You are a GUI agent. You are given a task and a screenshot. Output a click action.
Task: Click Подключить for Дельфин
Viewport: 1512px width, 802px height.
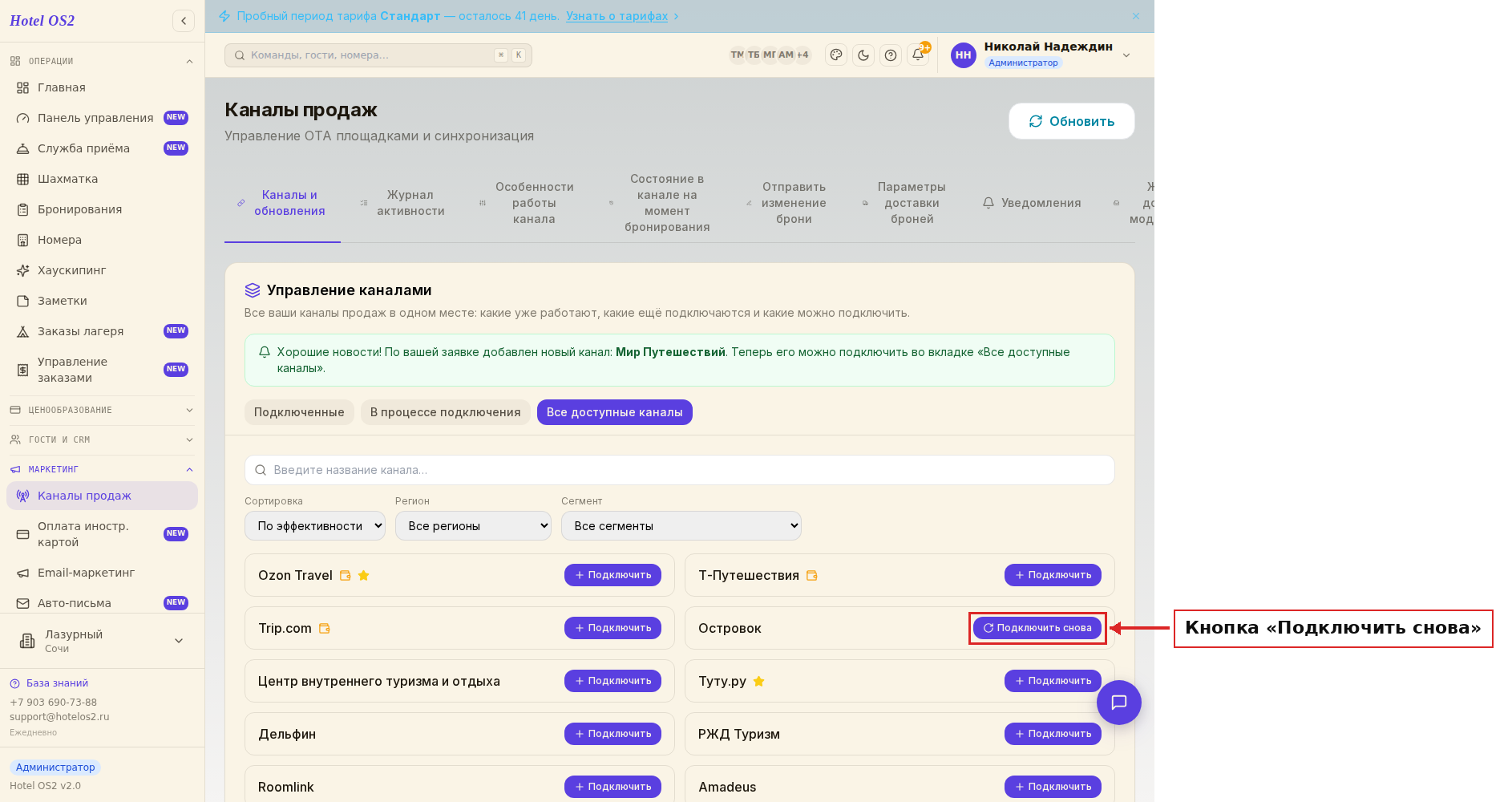click(x=612, y=734)
